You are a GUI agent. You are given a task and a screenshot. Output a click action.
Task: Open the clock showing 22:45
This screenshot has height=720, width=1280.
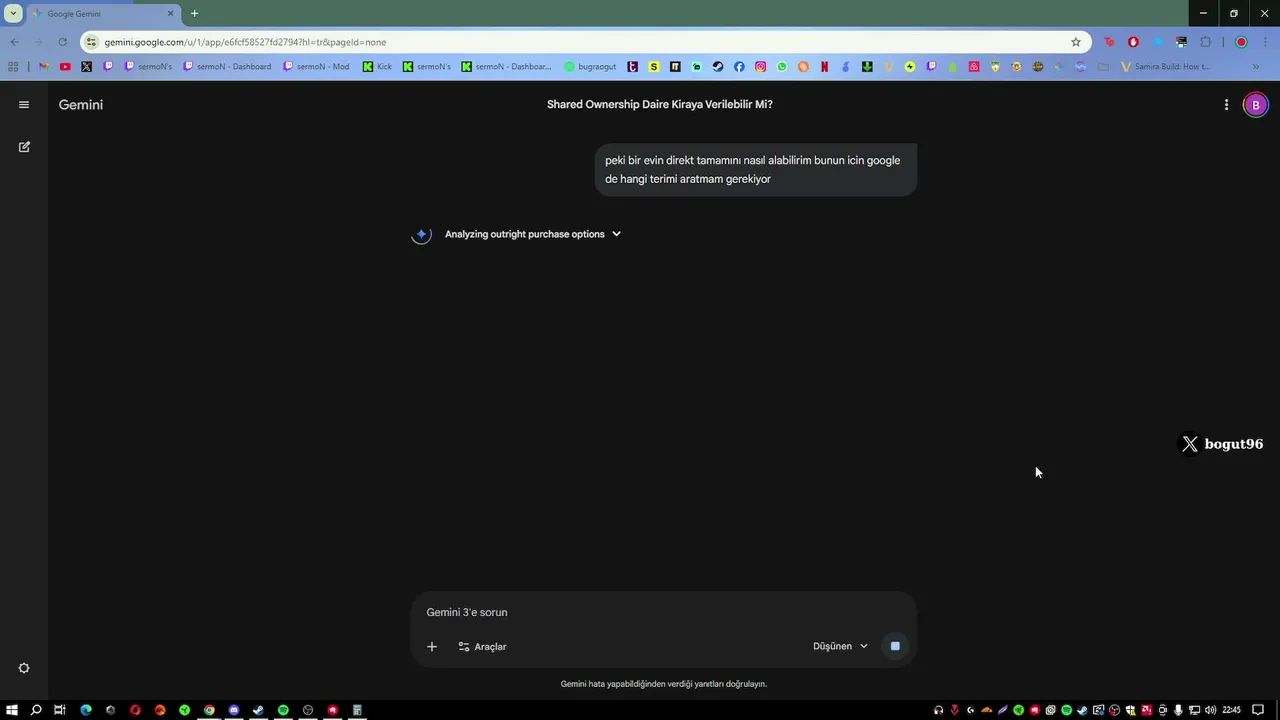(1231, 710)
